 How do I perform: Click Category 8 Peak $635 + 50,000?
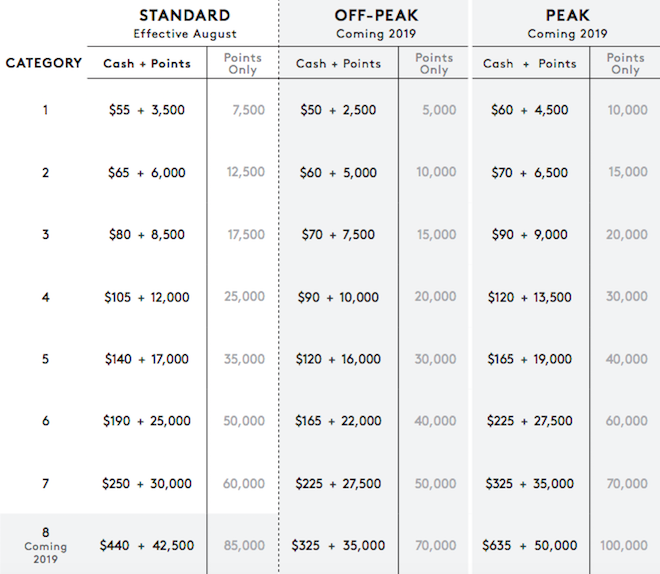[531, 546]
